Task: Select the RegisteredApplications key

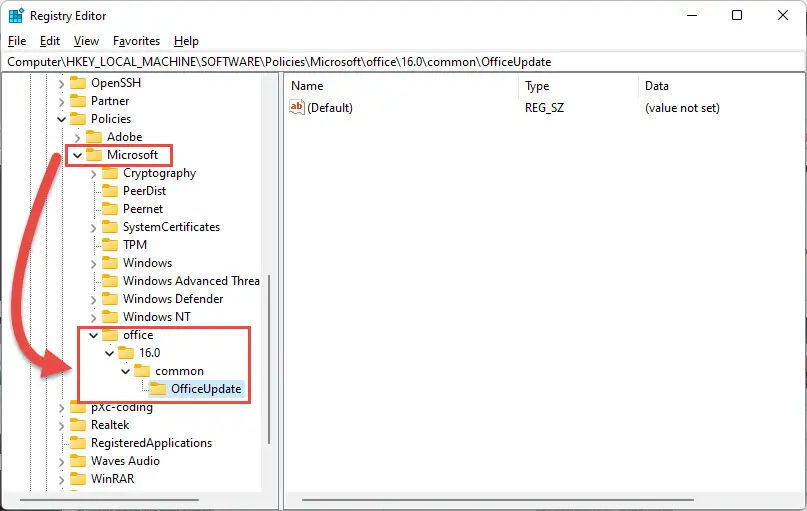Action: (151, 443)
